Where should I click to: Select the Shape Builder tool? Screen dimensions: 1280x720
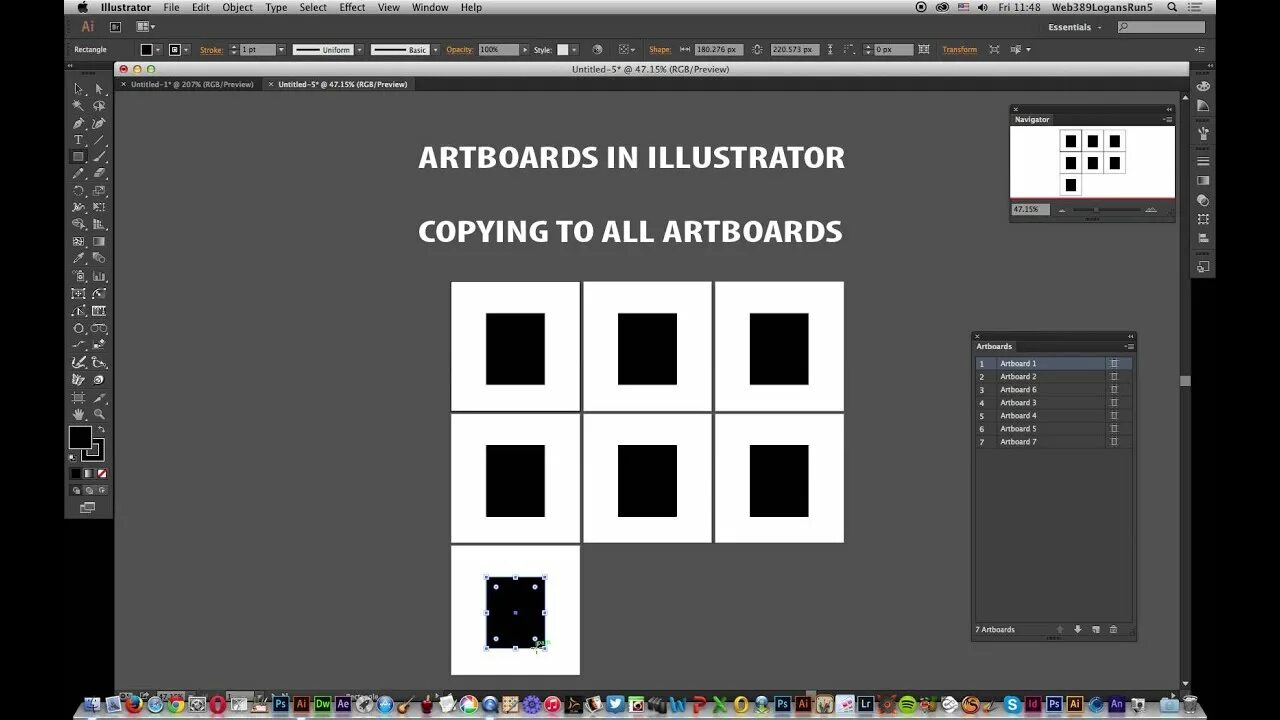pyautogui.click(x=78, y=225)
